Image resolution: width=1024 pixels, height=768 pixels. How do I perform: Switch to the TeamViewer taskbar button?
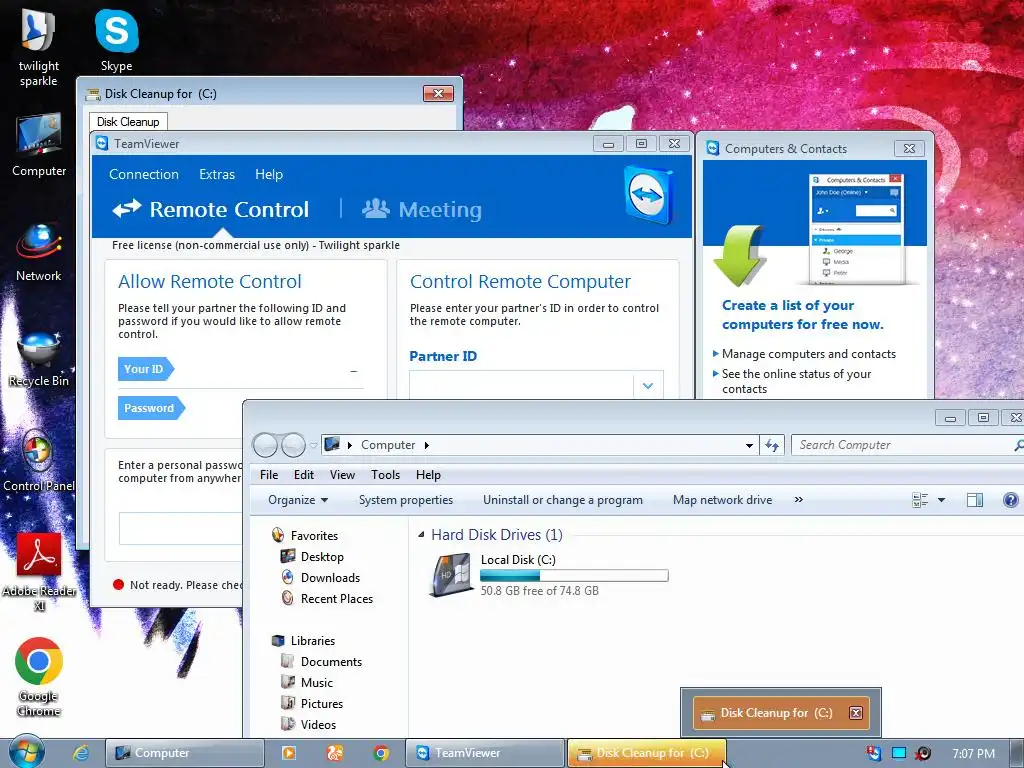[x=485, y=753]
